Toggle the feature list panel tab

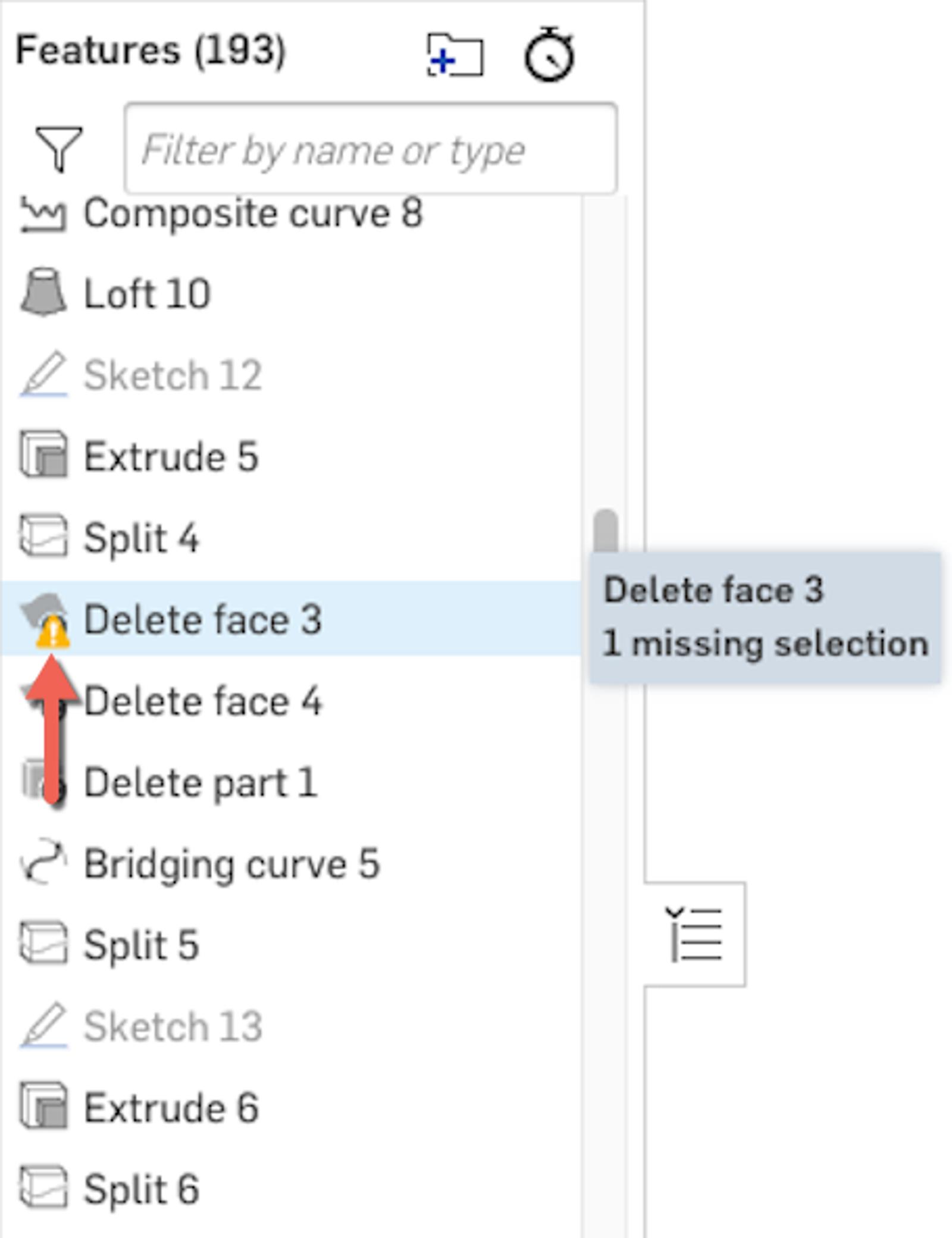pos(694,934)
